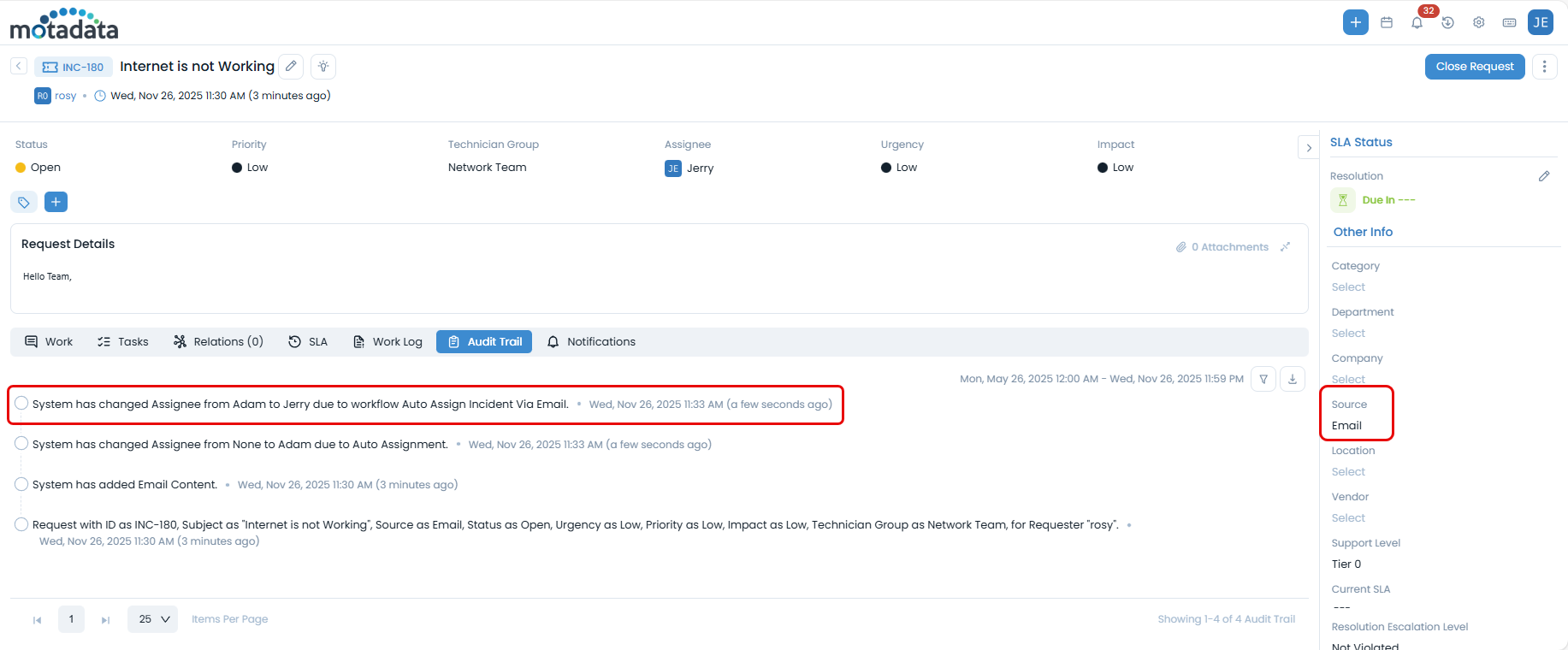Open the Category Select dropdown
This screenshot has height=650, width=1568.
tap(1348, 287)
